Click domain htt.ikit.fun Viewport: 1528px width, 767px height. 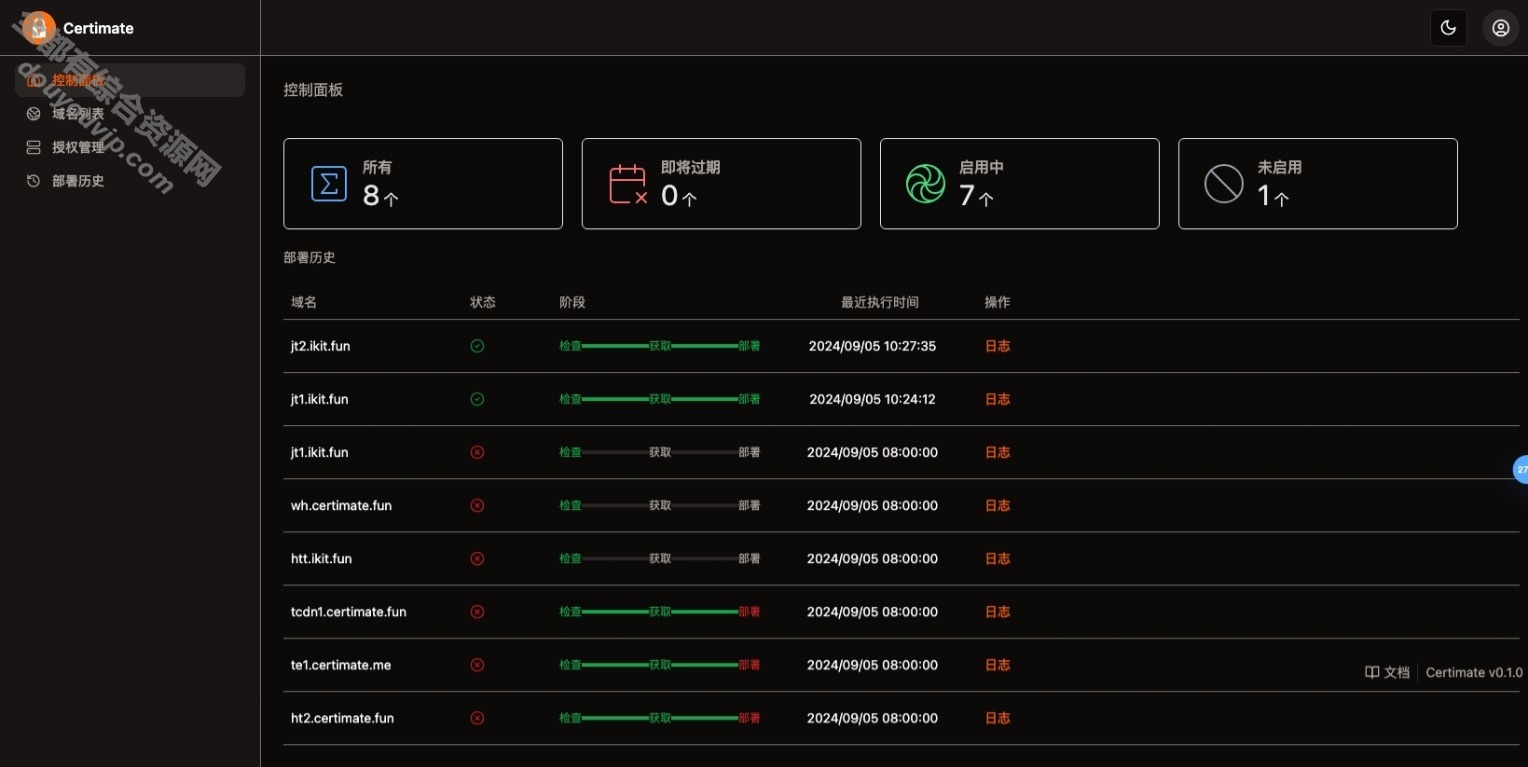[x=321, y=558]
